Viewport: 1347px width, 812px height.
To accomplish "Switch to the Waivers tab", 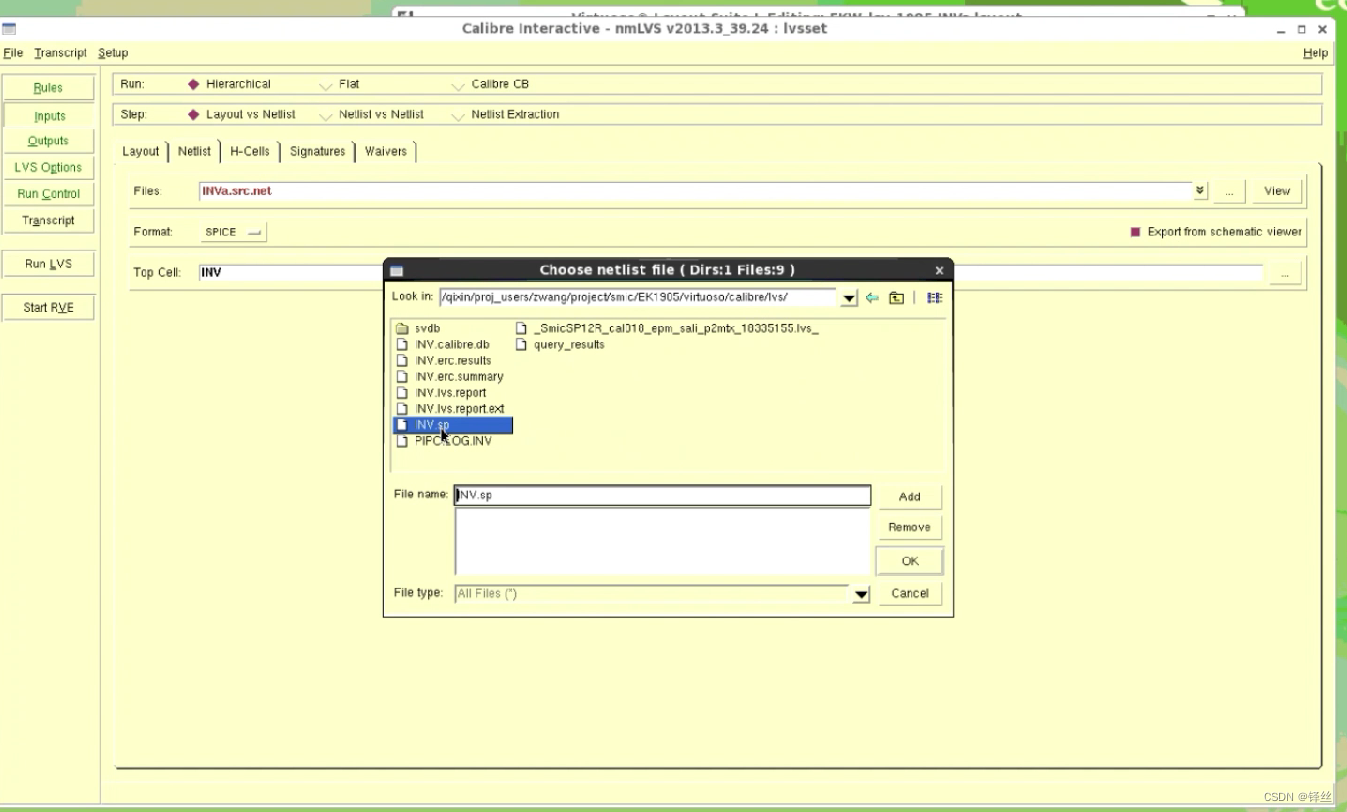I will point(385,151).
